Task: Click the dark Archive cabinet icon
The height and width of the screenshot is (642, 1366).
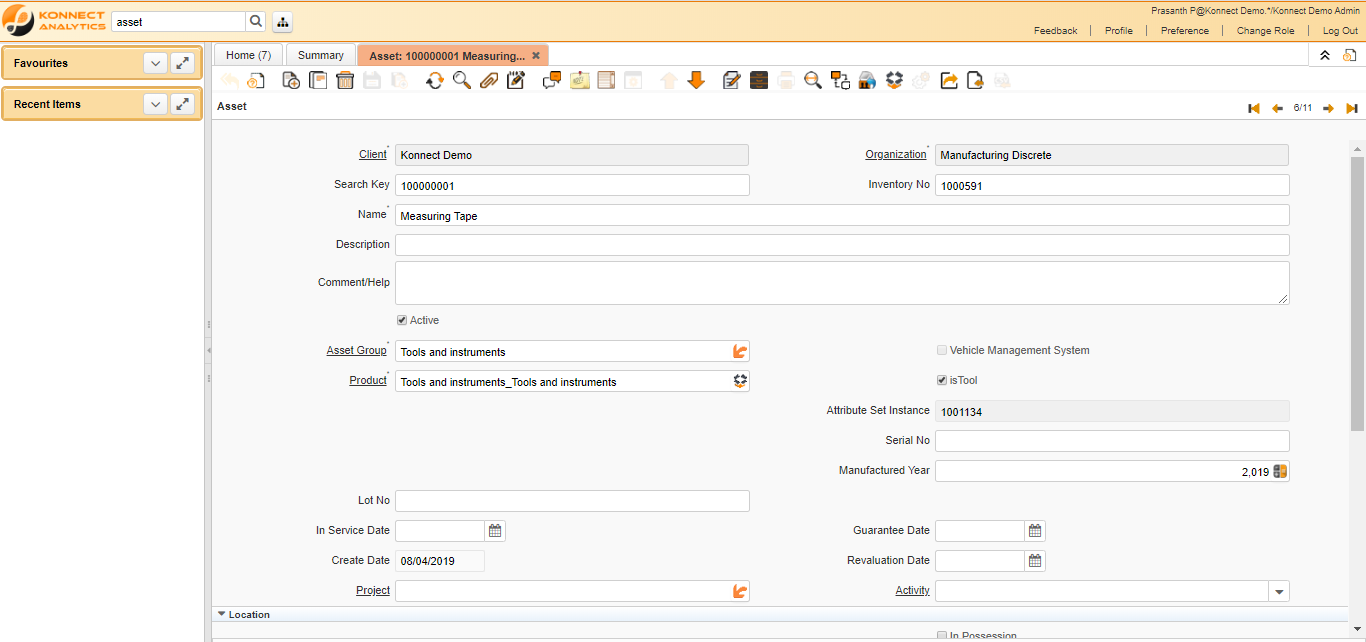Action: point(759,80)
